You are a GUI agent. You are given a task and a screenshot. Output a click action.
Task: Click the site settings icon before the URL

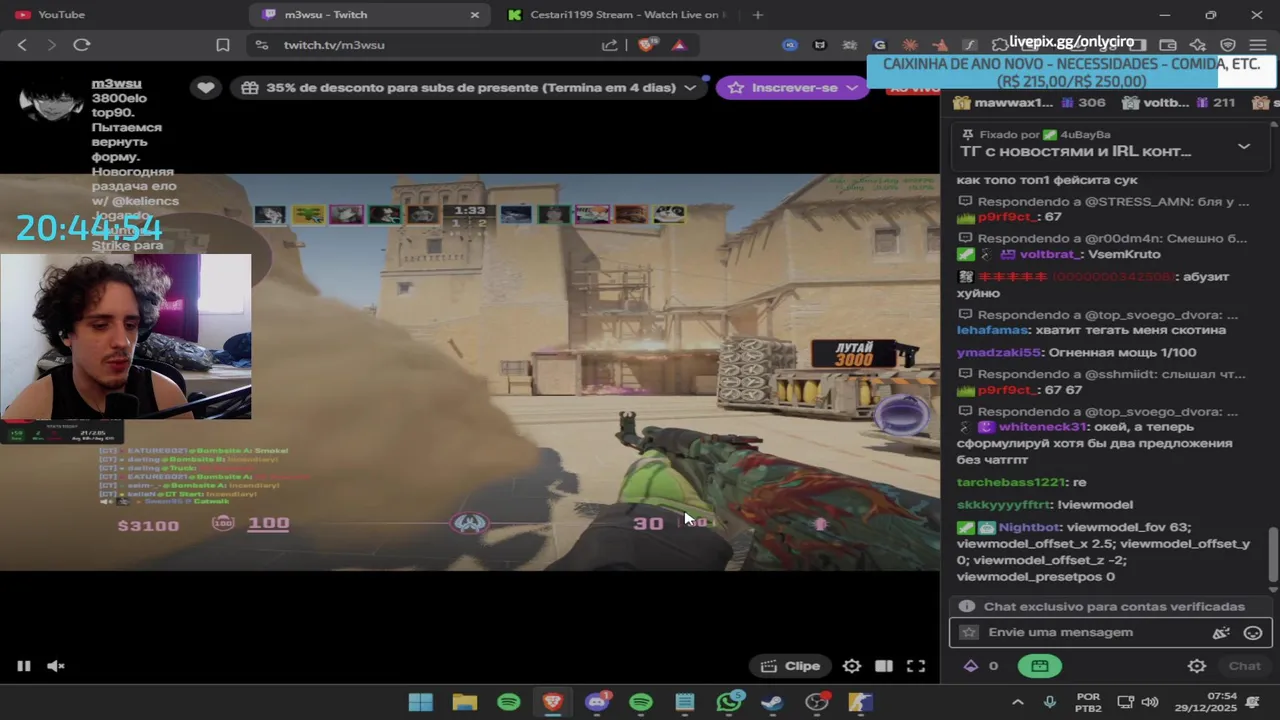click(261, 45)
